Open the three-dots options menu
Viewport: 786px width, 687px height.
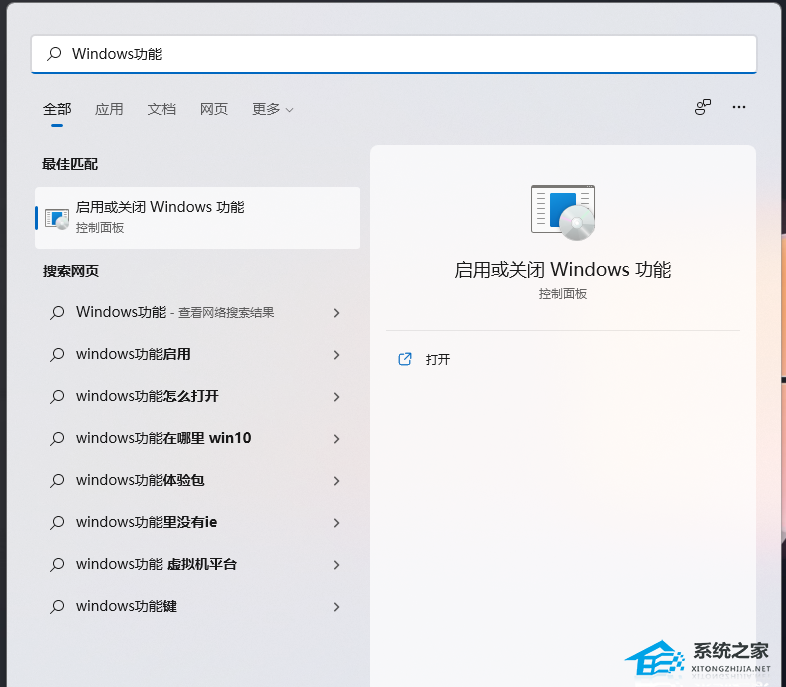point(739,107)
